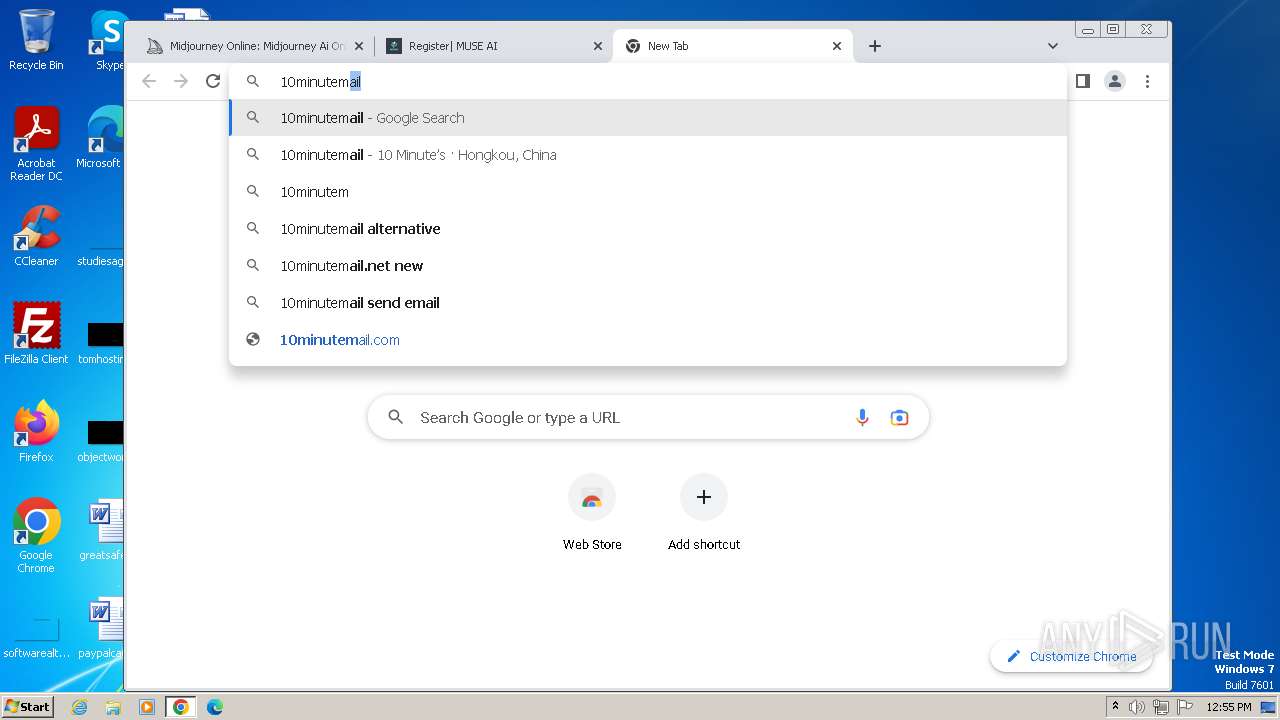
Task: Open the media player taskbar icon
Action: coord(147,707)
